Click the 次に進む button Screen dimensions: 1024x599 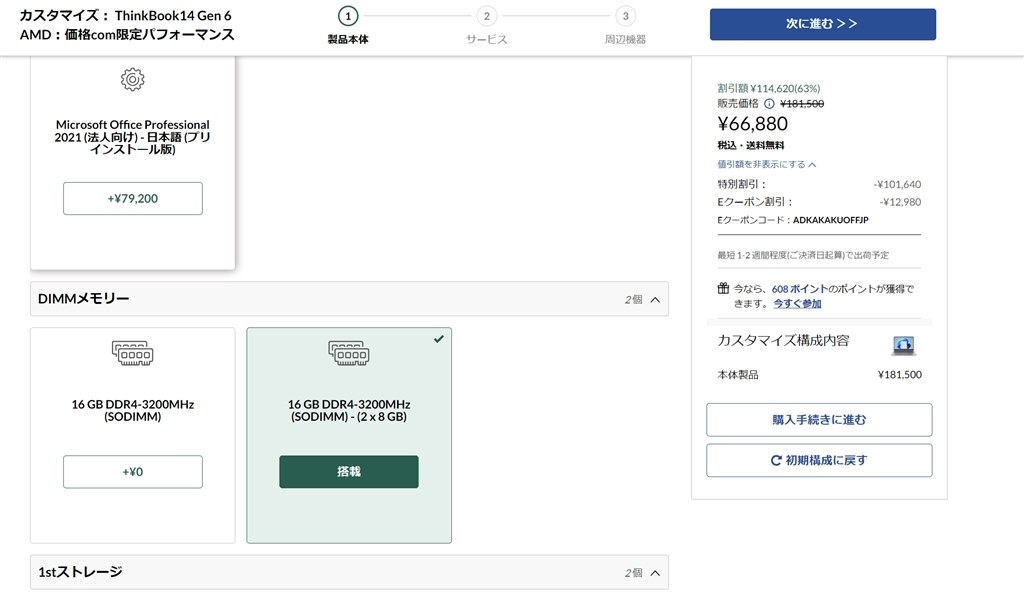(x=822, y=24)
